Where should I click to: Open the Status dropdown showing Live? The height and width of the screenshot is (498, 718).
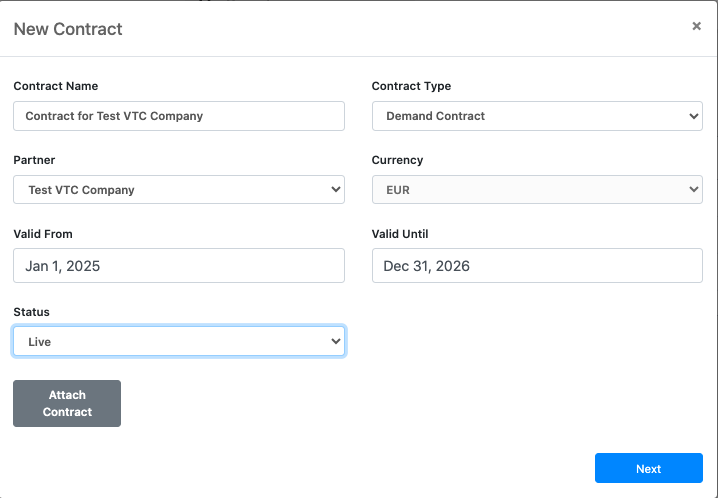[x=179, y=341]
